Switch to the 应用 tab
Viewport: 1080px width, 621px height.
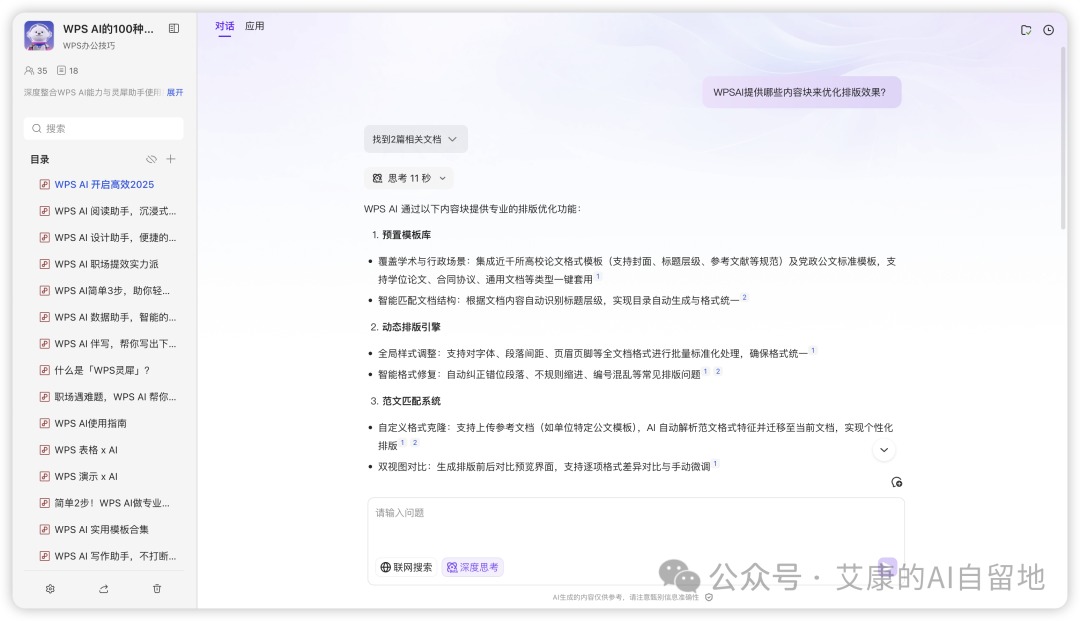[x=255, y=25]
